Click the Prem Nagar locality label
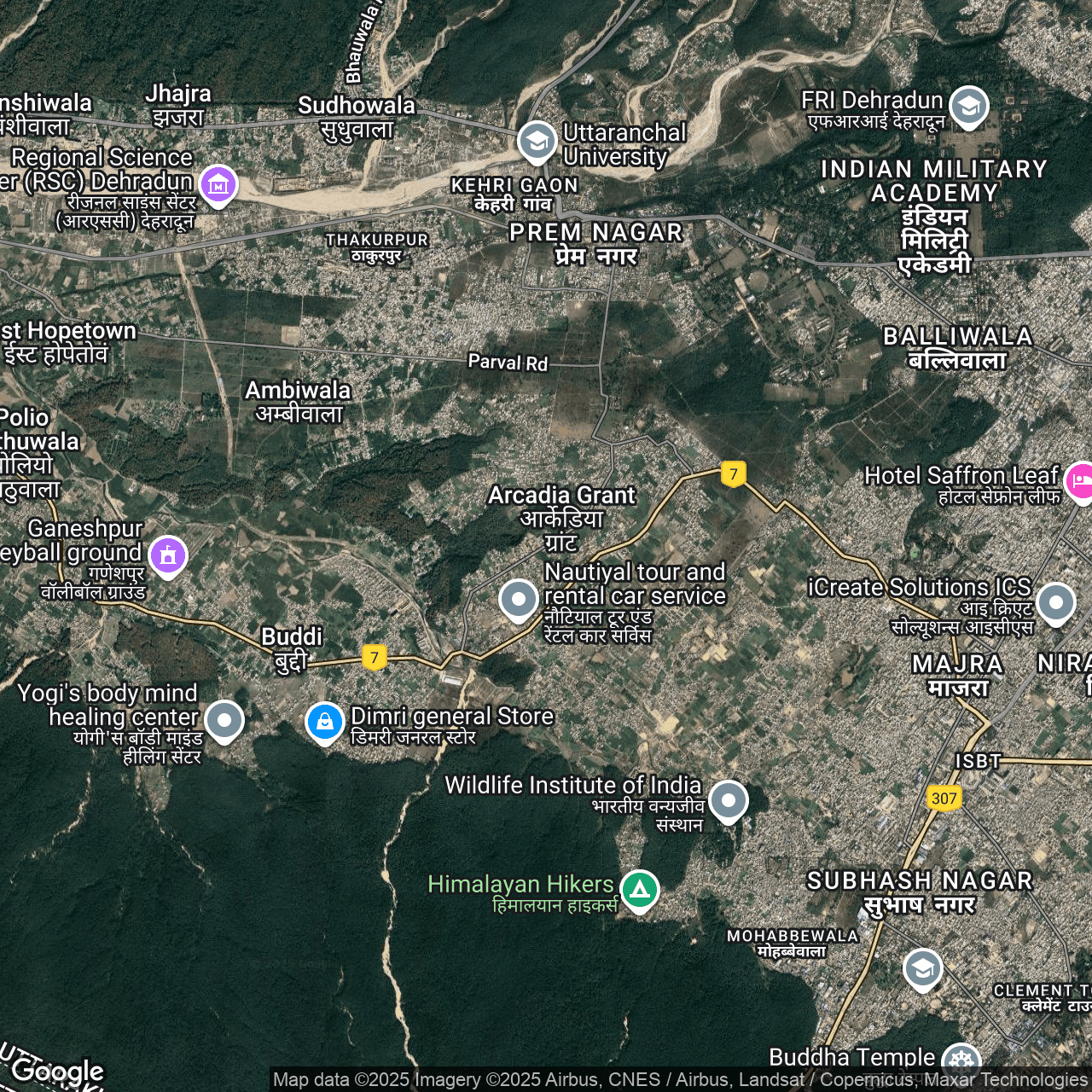Screen dimensions: 1092x1092 (x=595, y=243)
